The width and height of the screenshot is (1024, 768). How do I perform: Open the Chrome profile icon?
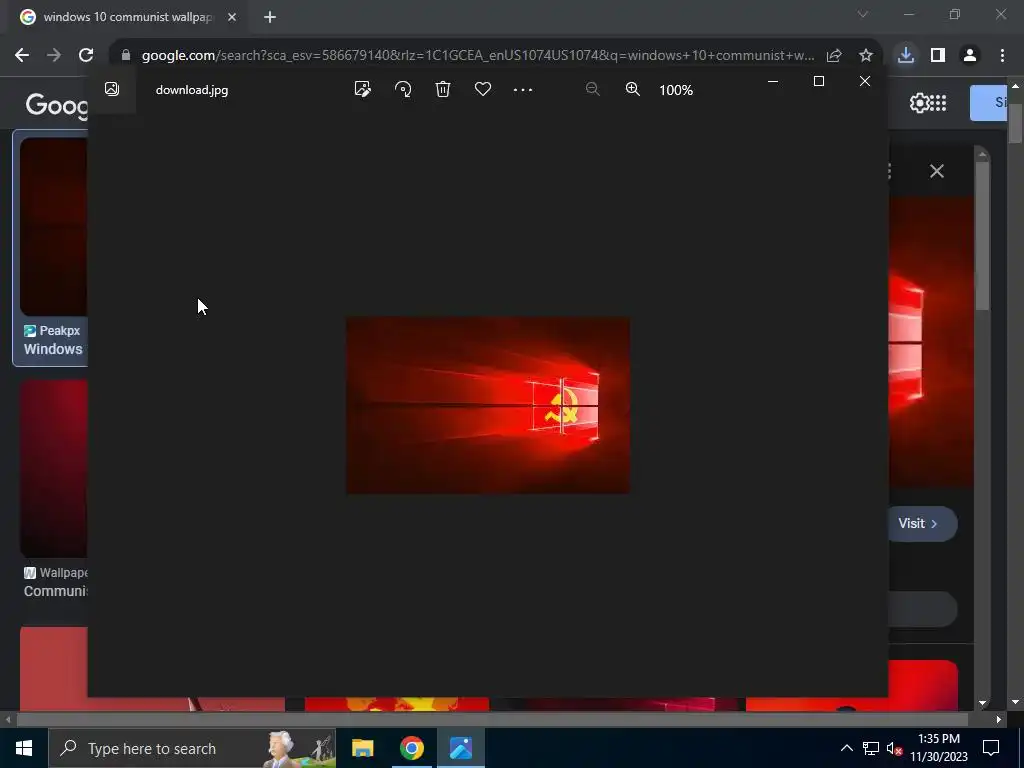click(970, 56)
